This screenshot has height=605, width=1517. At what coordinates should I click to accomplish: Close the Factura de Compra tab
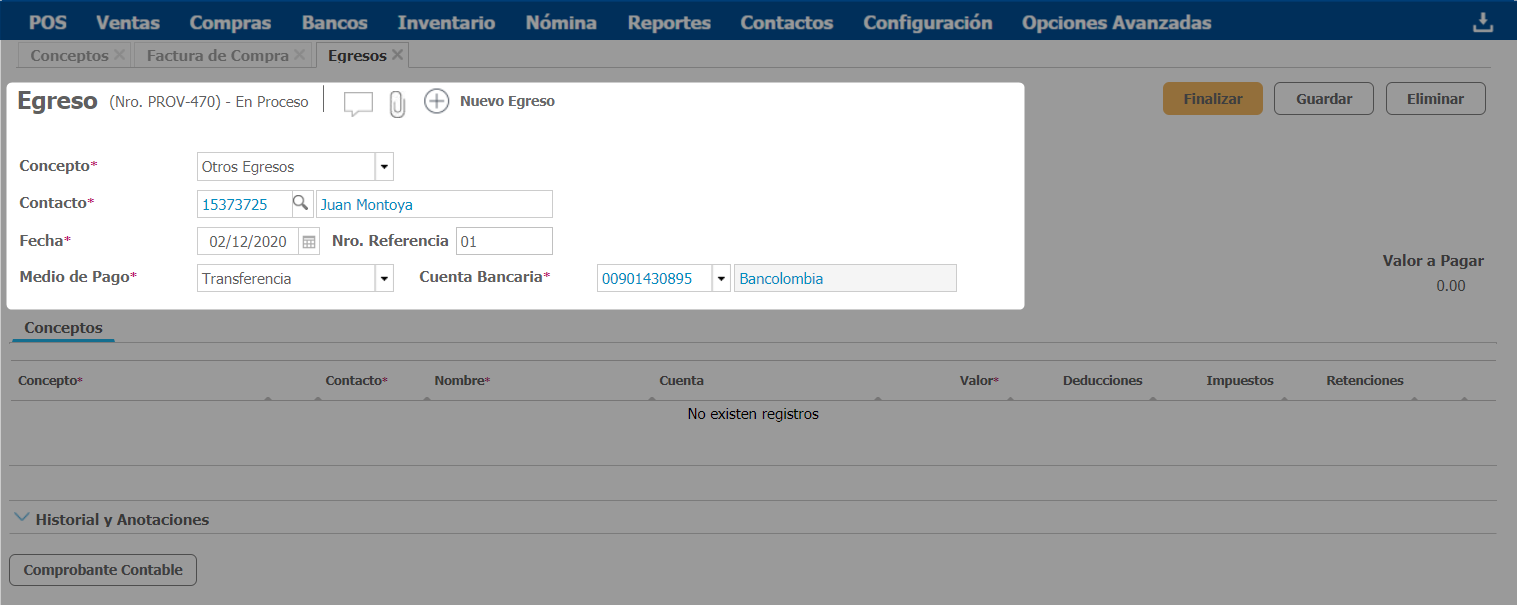coord(299,55)
